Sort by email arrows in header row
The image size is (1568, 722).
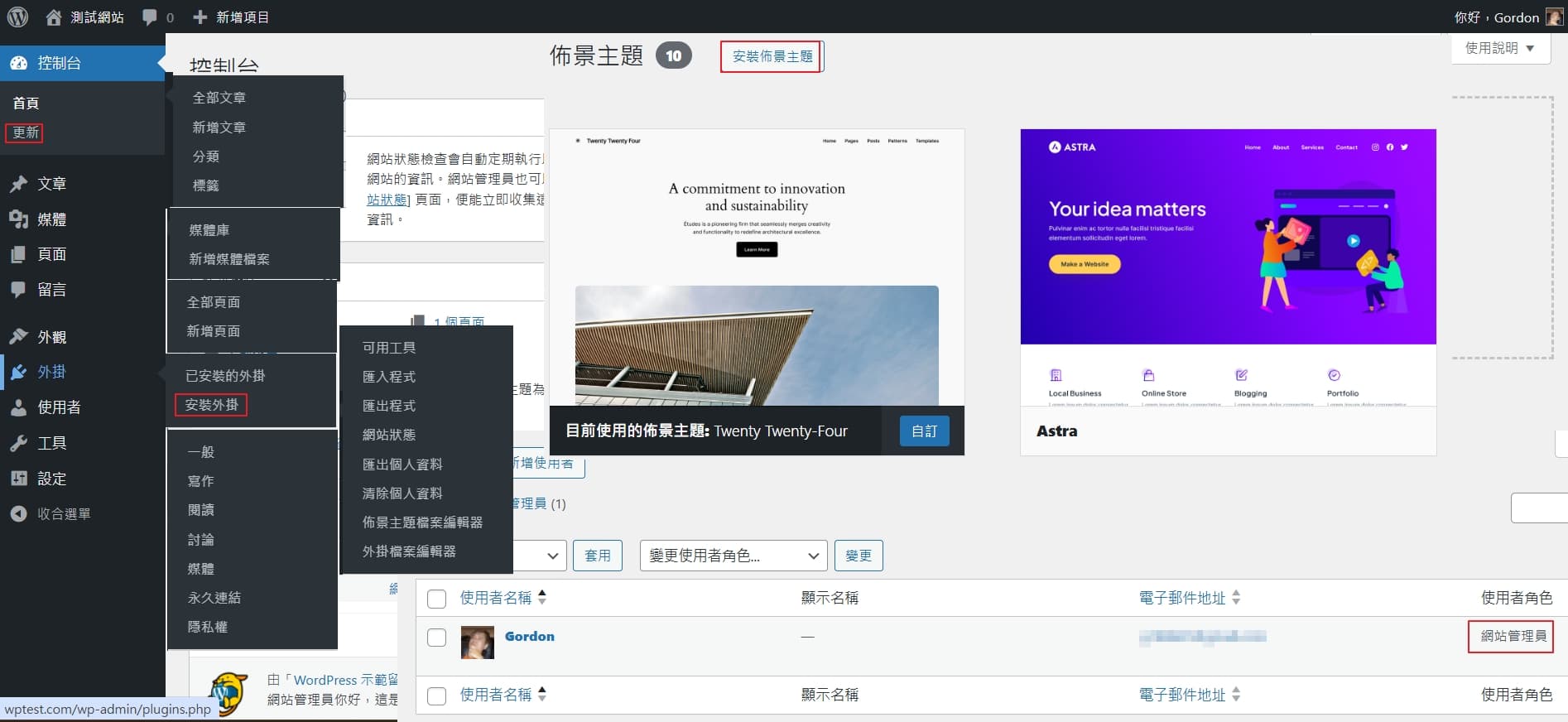coord(1236,597)
